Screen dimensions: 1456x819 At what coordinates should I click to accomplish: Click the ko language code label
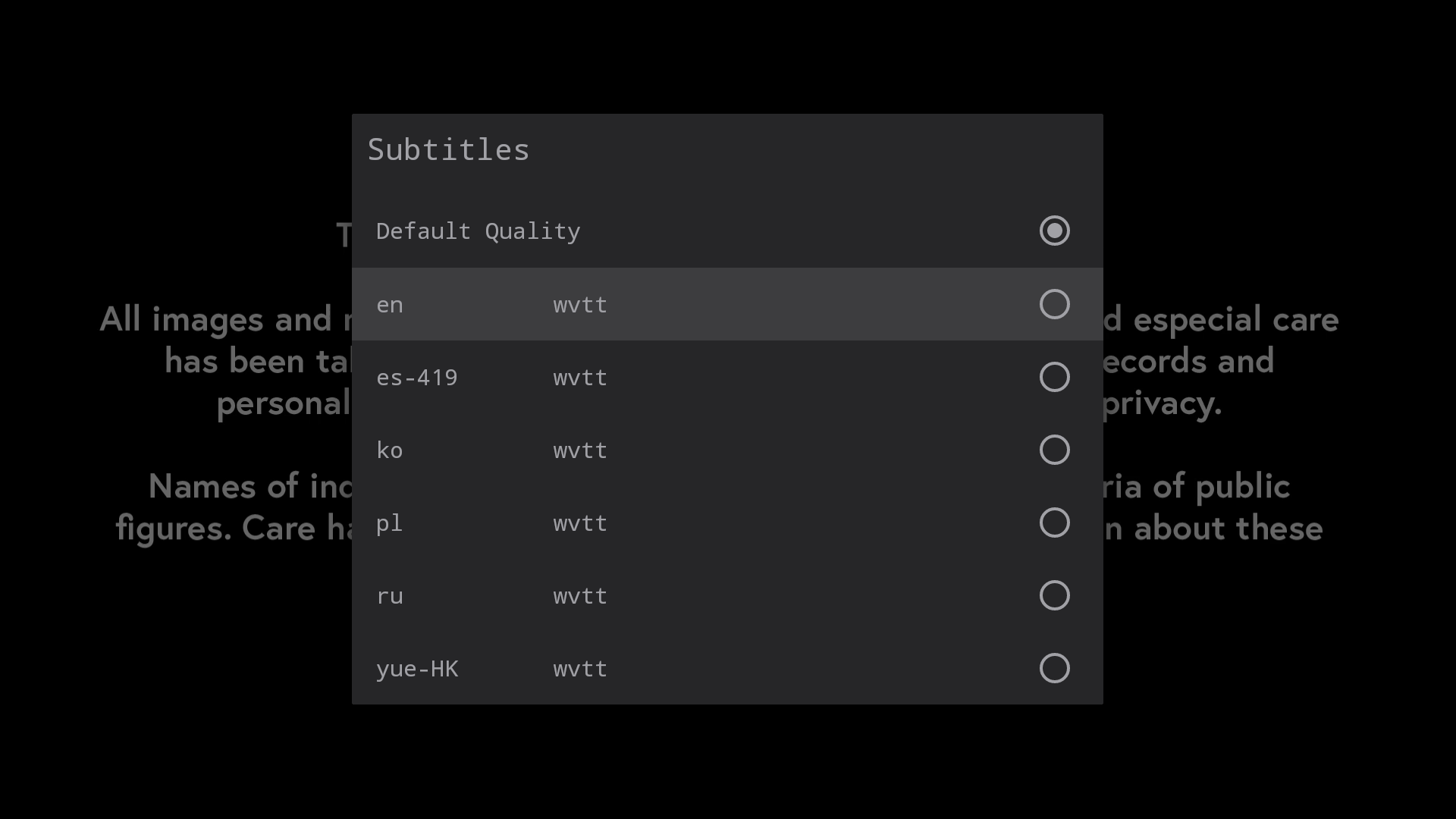(390, 450)
